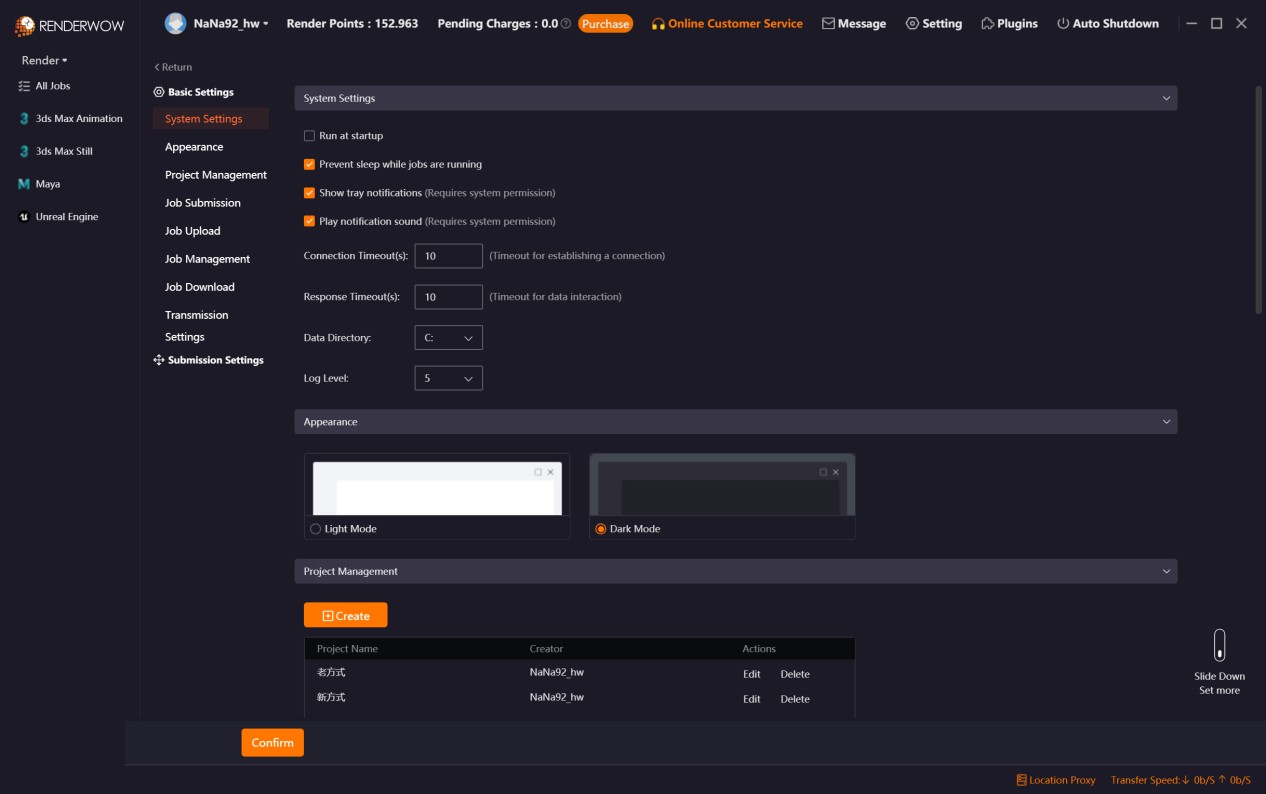Open the Plugins puzzle icon

pos(987,23)
